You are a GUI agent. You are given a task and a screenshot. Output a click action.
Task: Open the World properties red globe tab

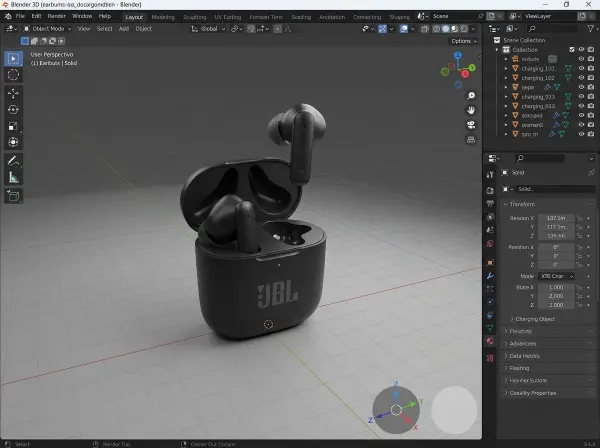[x=490, y=244]
